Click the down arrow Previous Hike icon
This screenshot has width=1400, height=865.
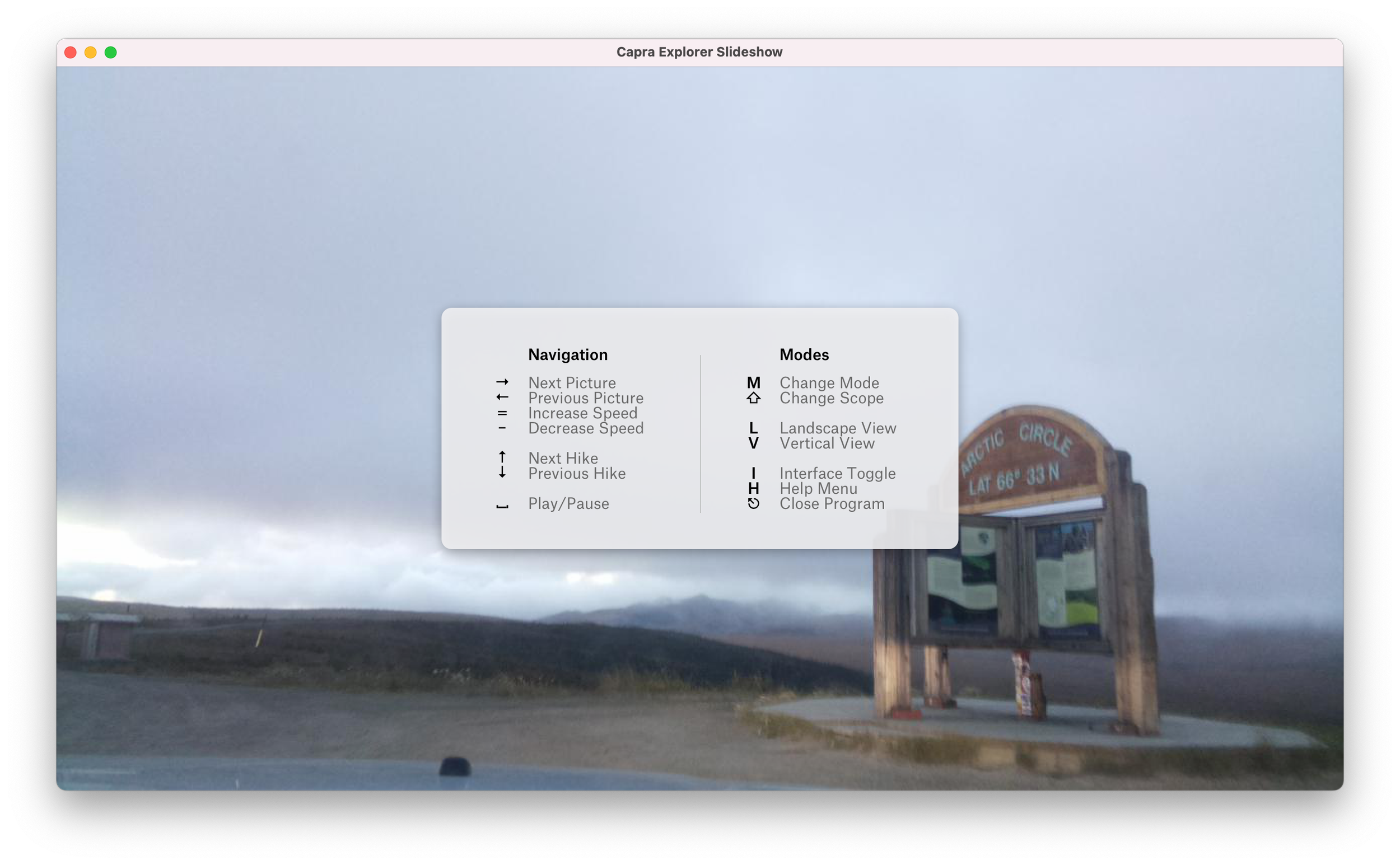[x=502, y=473]
